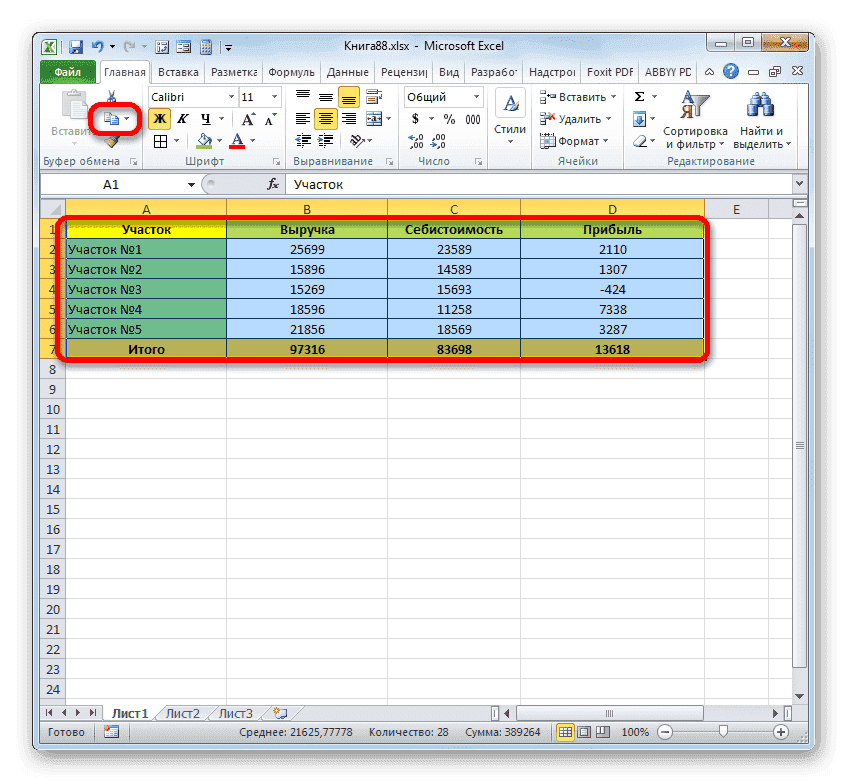Click the Формат button in Ячейки group
This screenshot has width=848, height=783.
click(578, 141)
